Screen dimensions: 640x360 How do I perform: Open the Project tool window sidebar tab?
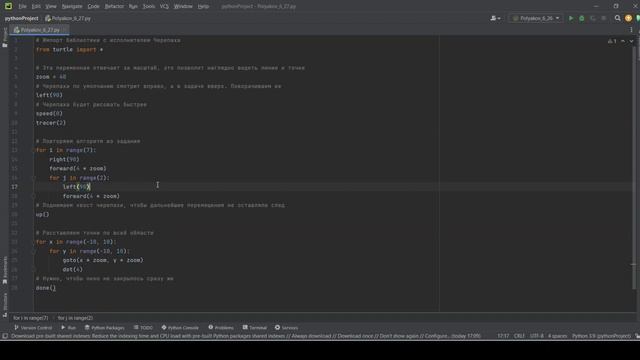click(x=4, y=38)
